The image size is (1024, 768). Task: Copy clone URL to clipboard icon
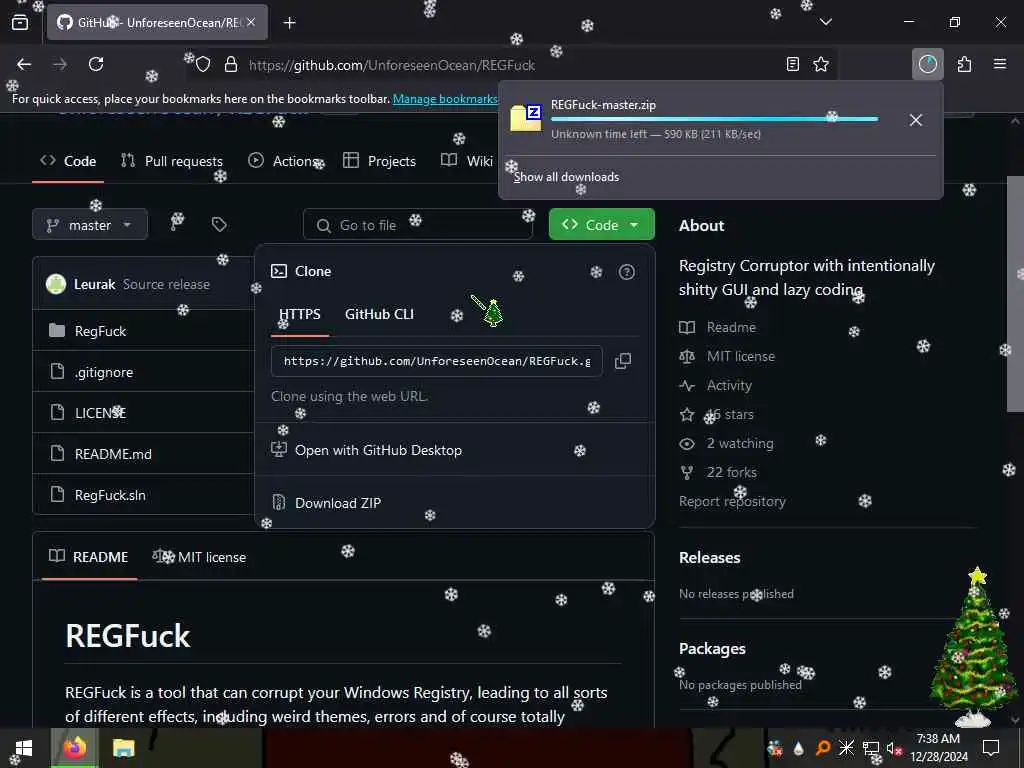point(623,360)
